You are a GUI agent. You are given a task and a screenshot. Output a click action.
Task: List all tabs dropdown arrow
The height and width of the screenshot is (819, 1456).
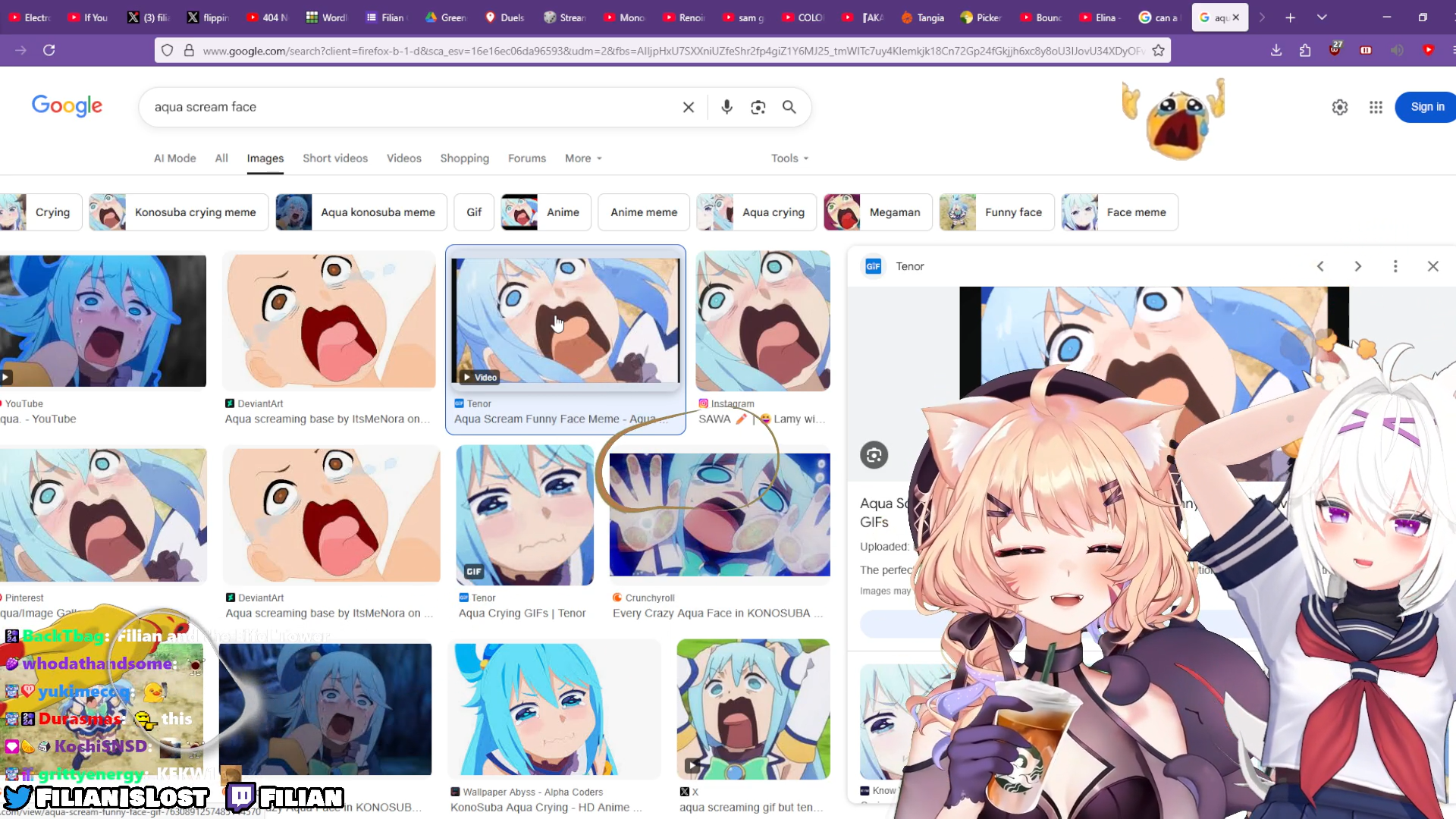(1322, 17)
